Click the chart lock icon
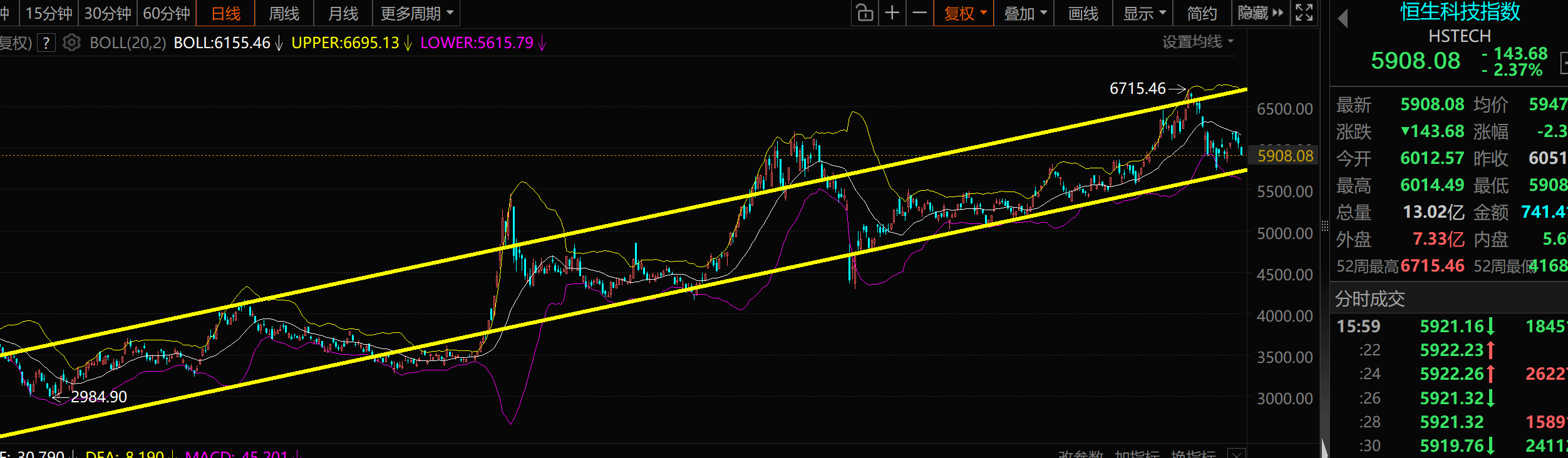This screenshot has height=458, width=1568. point(865,13)
